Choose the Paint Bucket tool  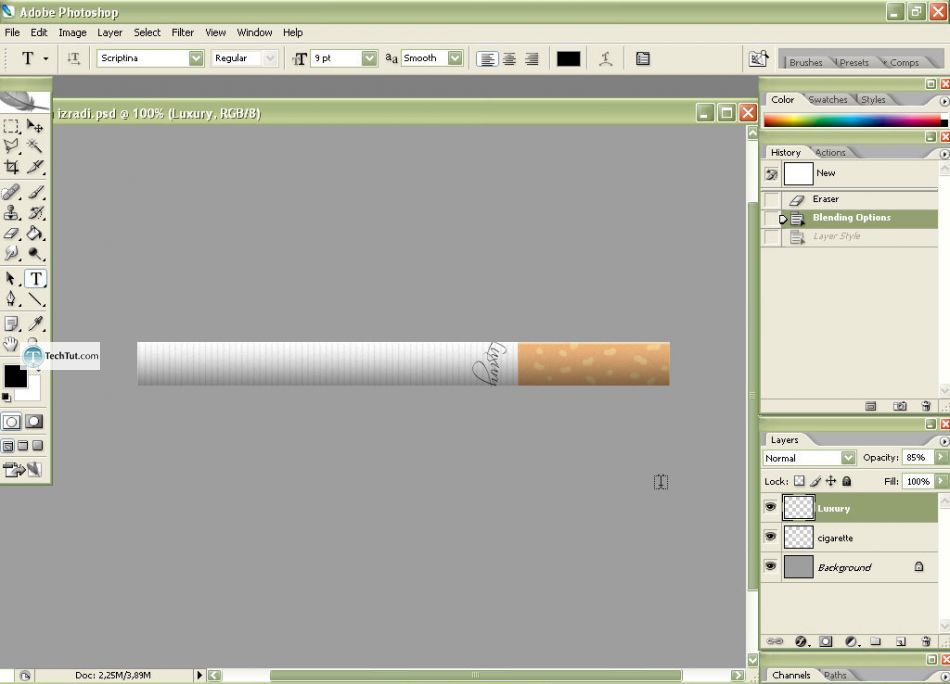point(35,233)
